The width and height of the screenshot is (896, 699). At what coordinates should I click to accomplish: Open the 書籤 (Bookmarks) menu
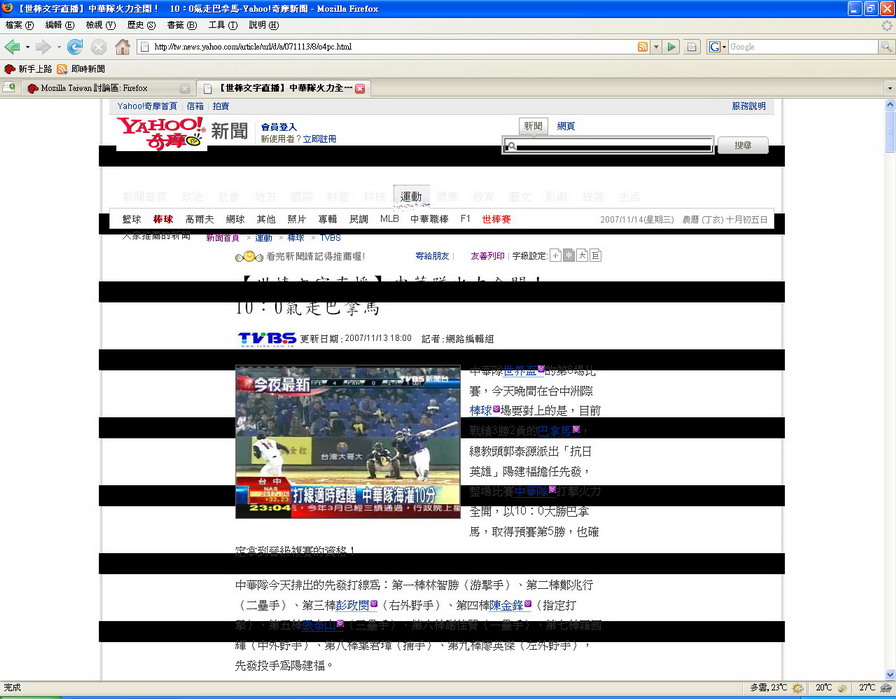click(x=182, y=25)
